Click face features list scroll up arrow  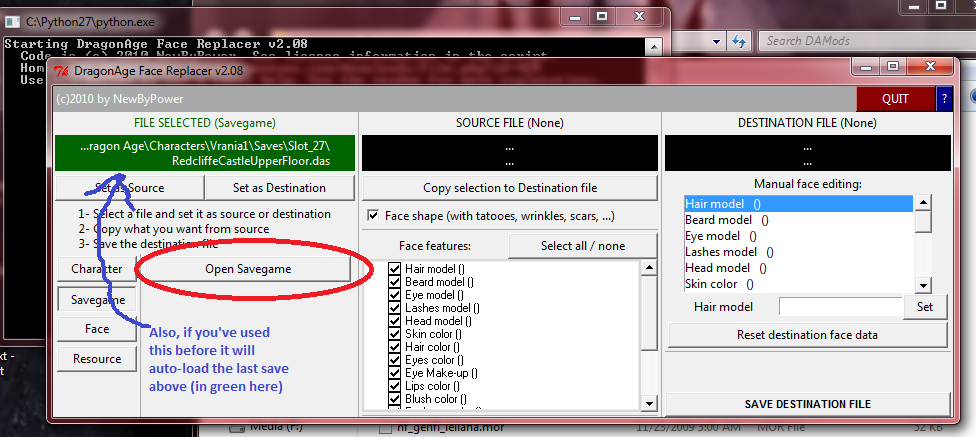pyautogui.click(x=649, y=268)
